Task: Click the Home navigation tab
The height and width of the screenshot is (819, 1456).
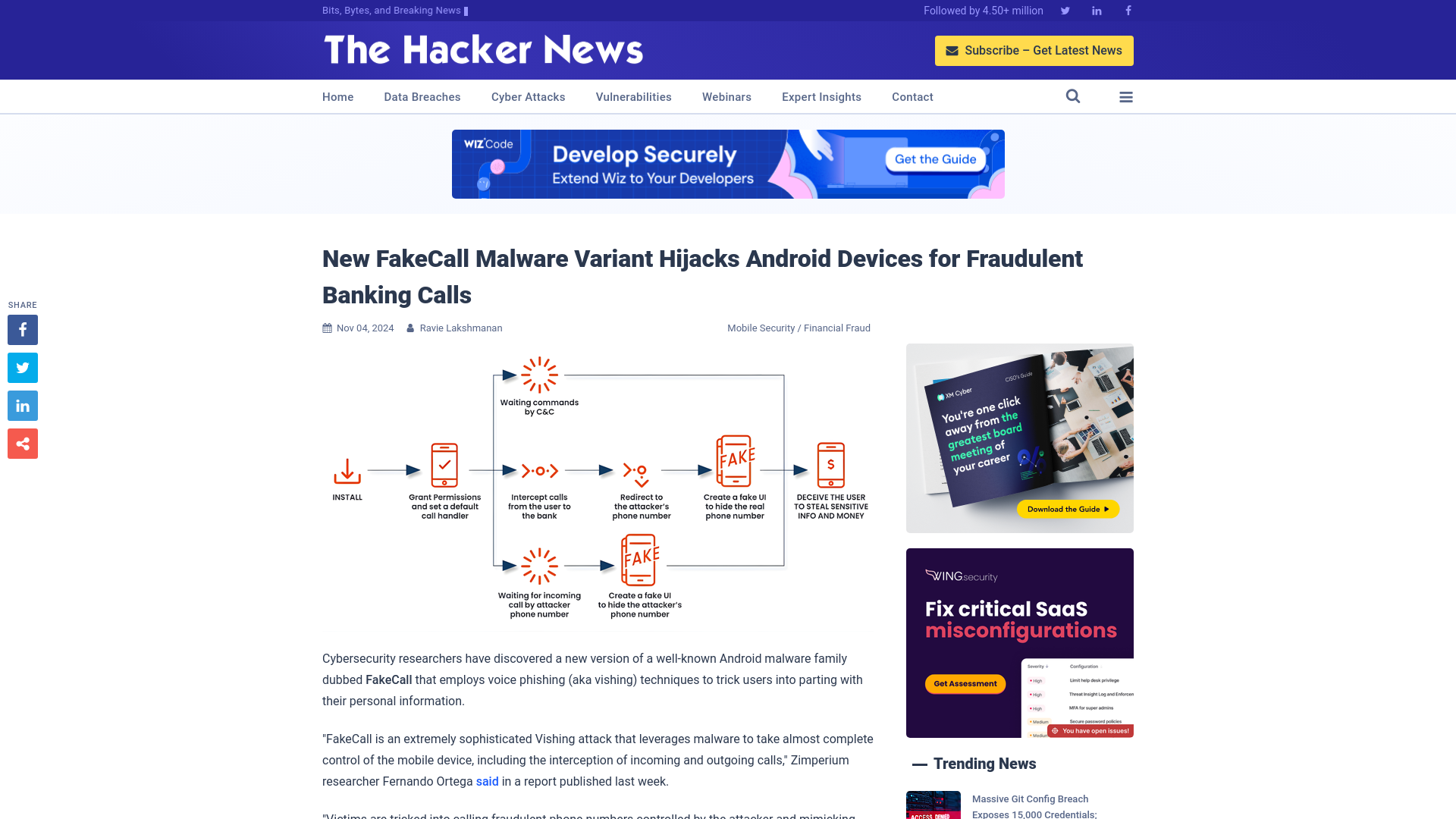Action: (x=338, y=96)
